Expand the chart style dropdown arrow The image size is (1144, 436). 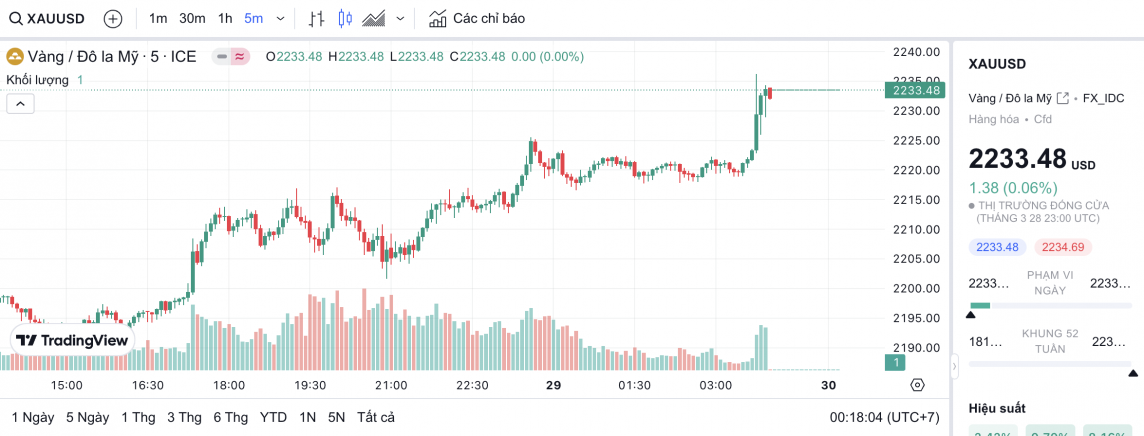point(401,19)
